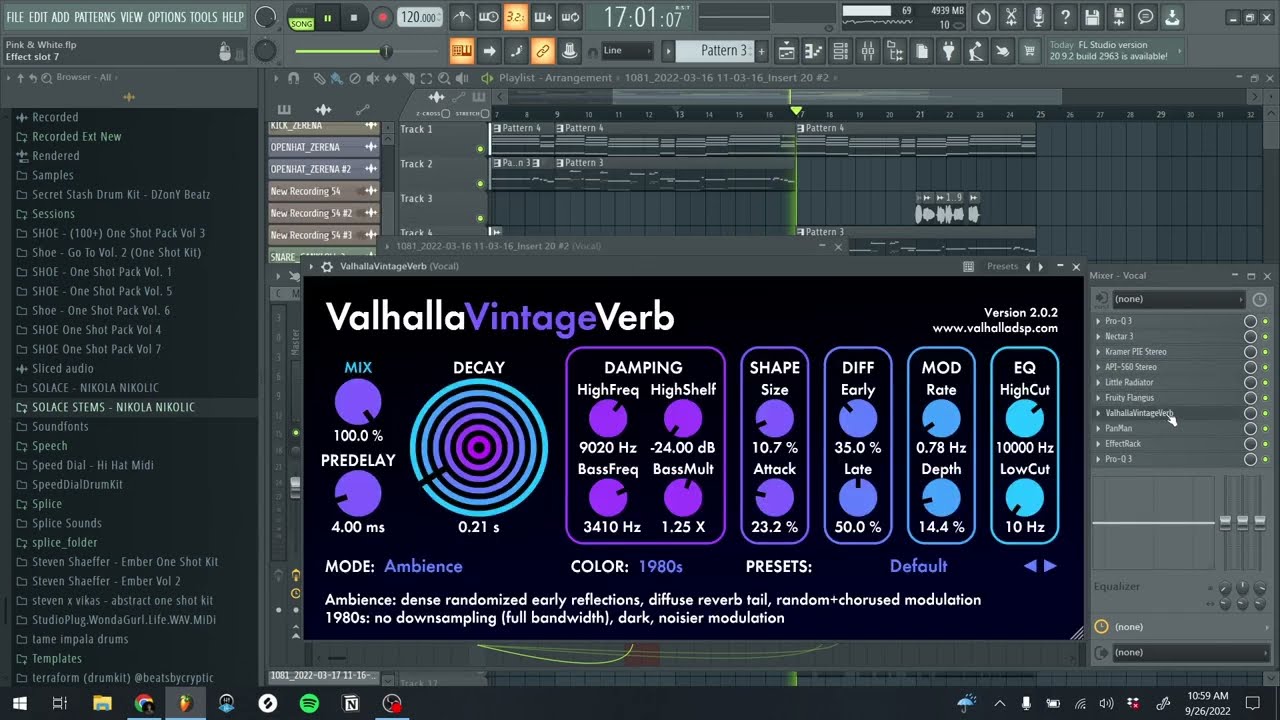The image size is (1280, 720).
Task: Open MODE Ambience selector
Action: 423,566
